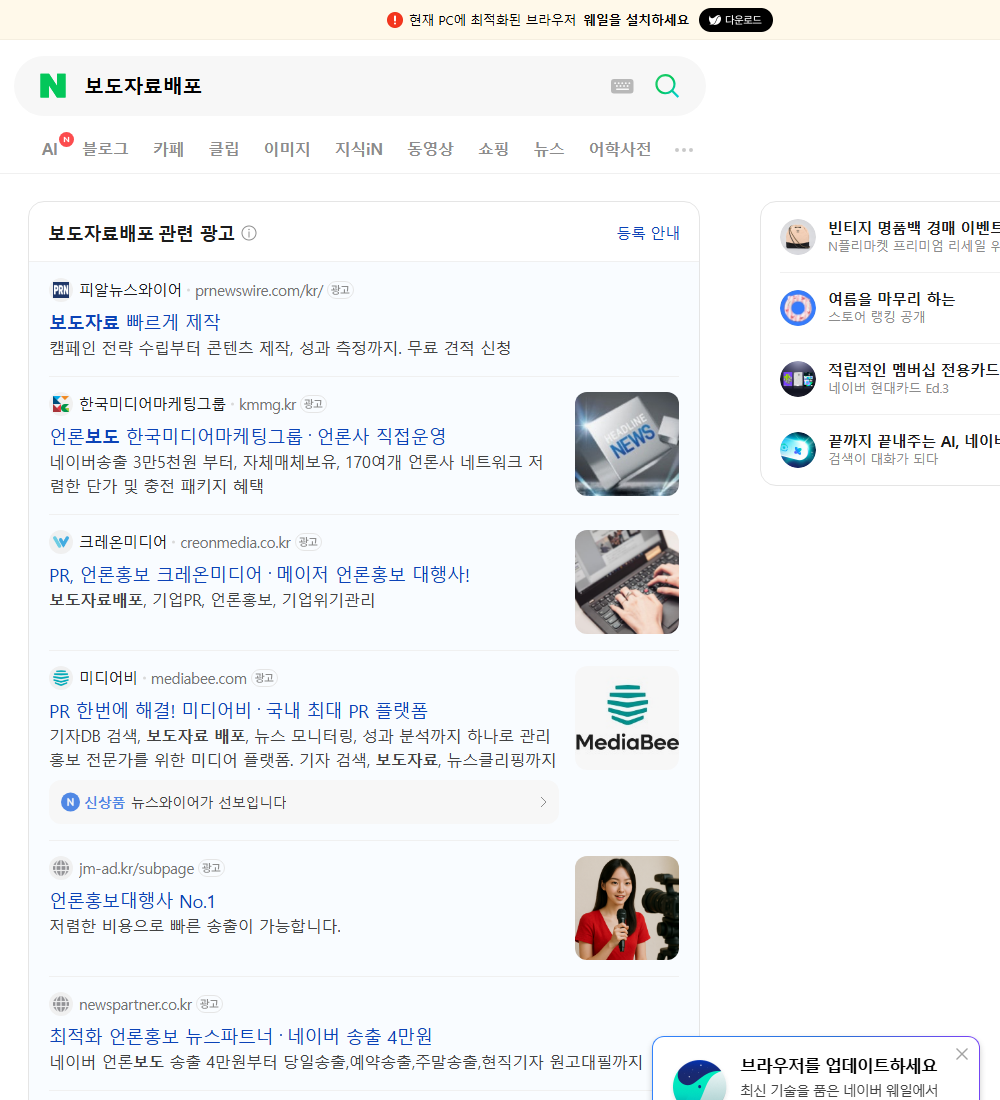
Task: Expand more search tabs via ellipsis
Action: 684,149
